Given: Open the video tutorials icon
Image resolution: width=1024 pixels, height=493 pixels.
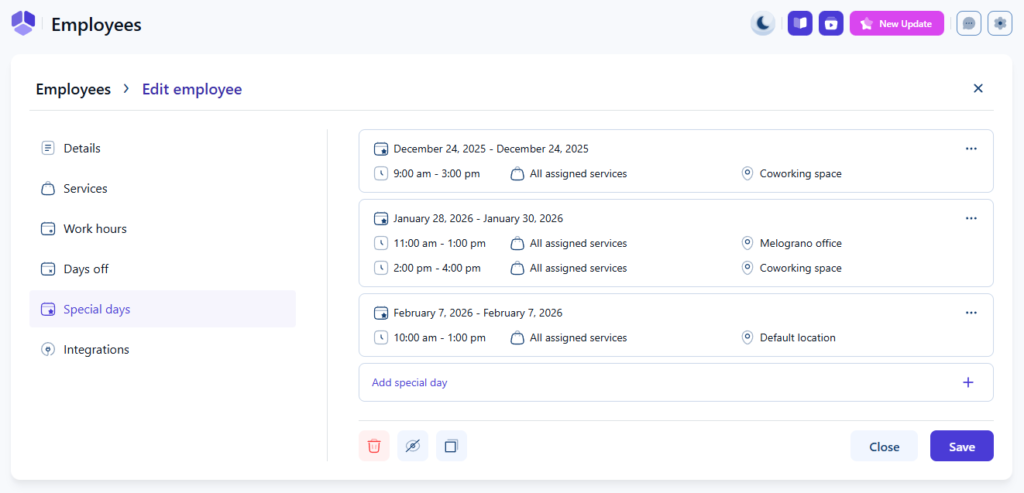Looking at the screenshot, I should click(830, 23).
